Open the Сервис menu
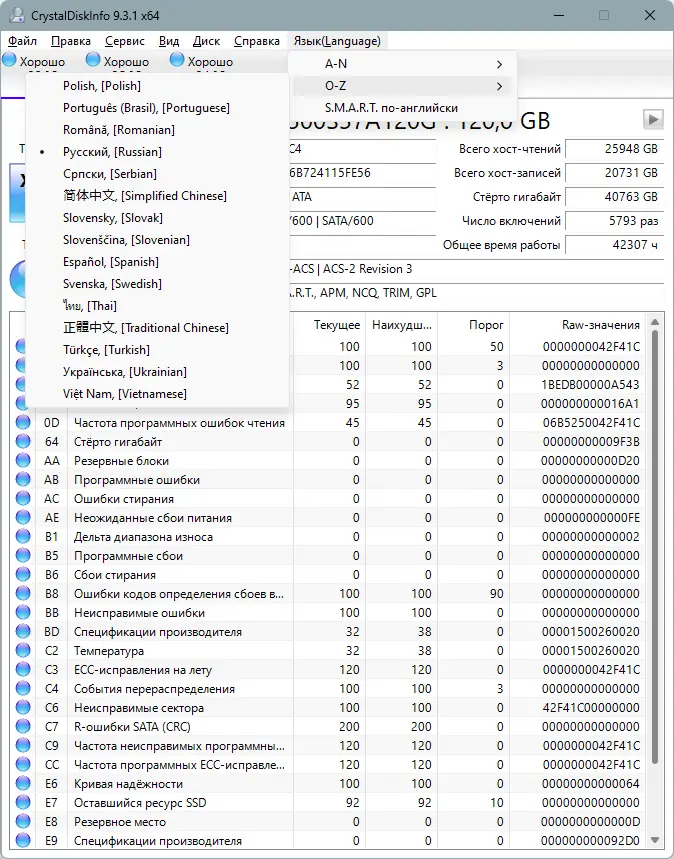The image size is (674, 859). point(125,41)
